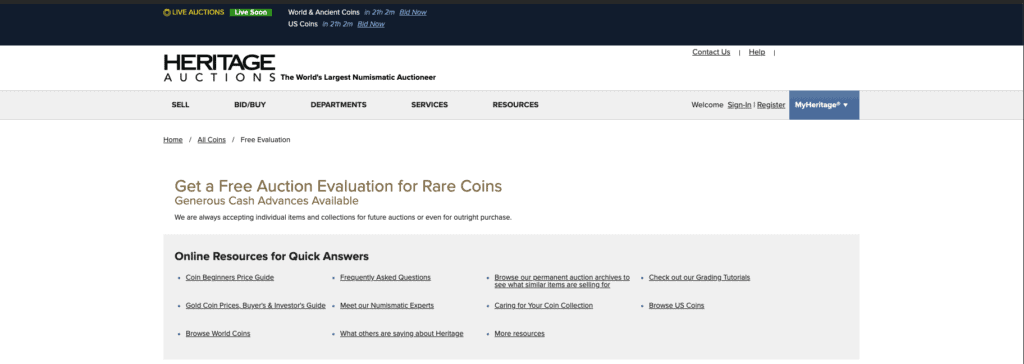Click the Help link in header

pyautogui.click(x=757, y=52)
